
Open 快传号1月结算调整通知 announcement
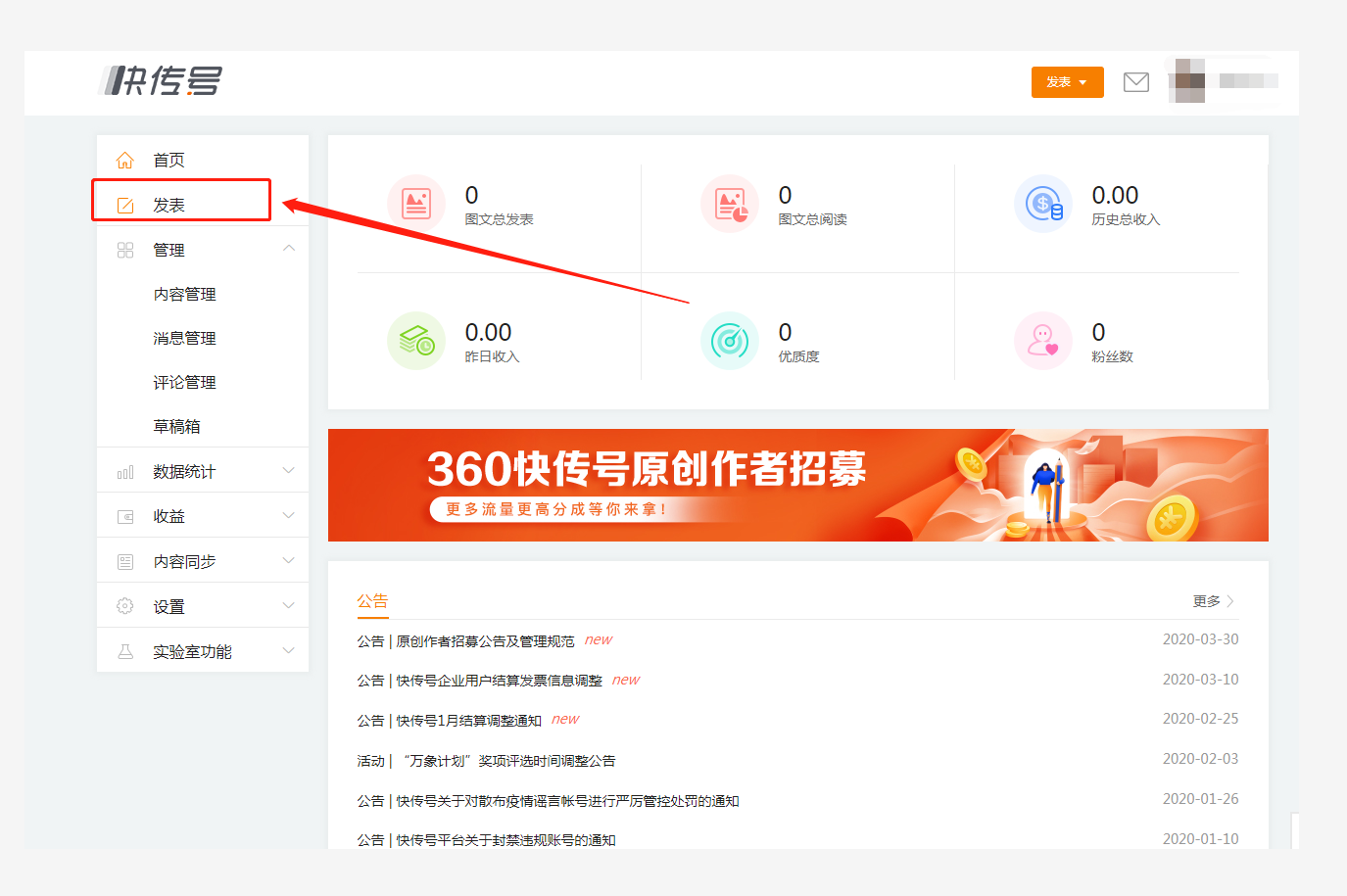pos(468,721)
